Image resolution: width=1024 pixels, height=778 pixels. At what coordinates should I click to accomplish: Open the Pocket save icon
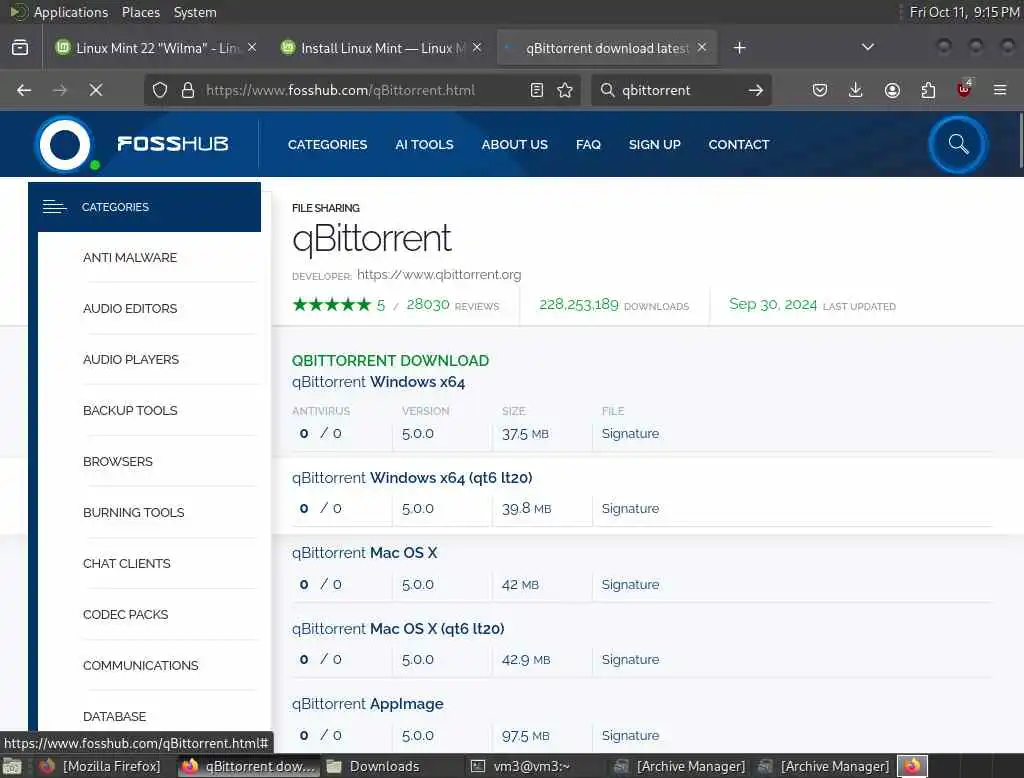[x=820, y=90]
